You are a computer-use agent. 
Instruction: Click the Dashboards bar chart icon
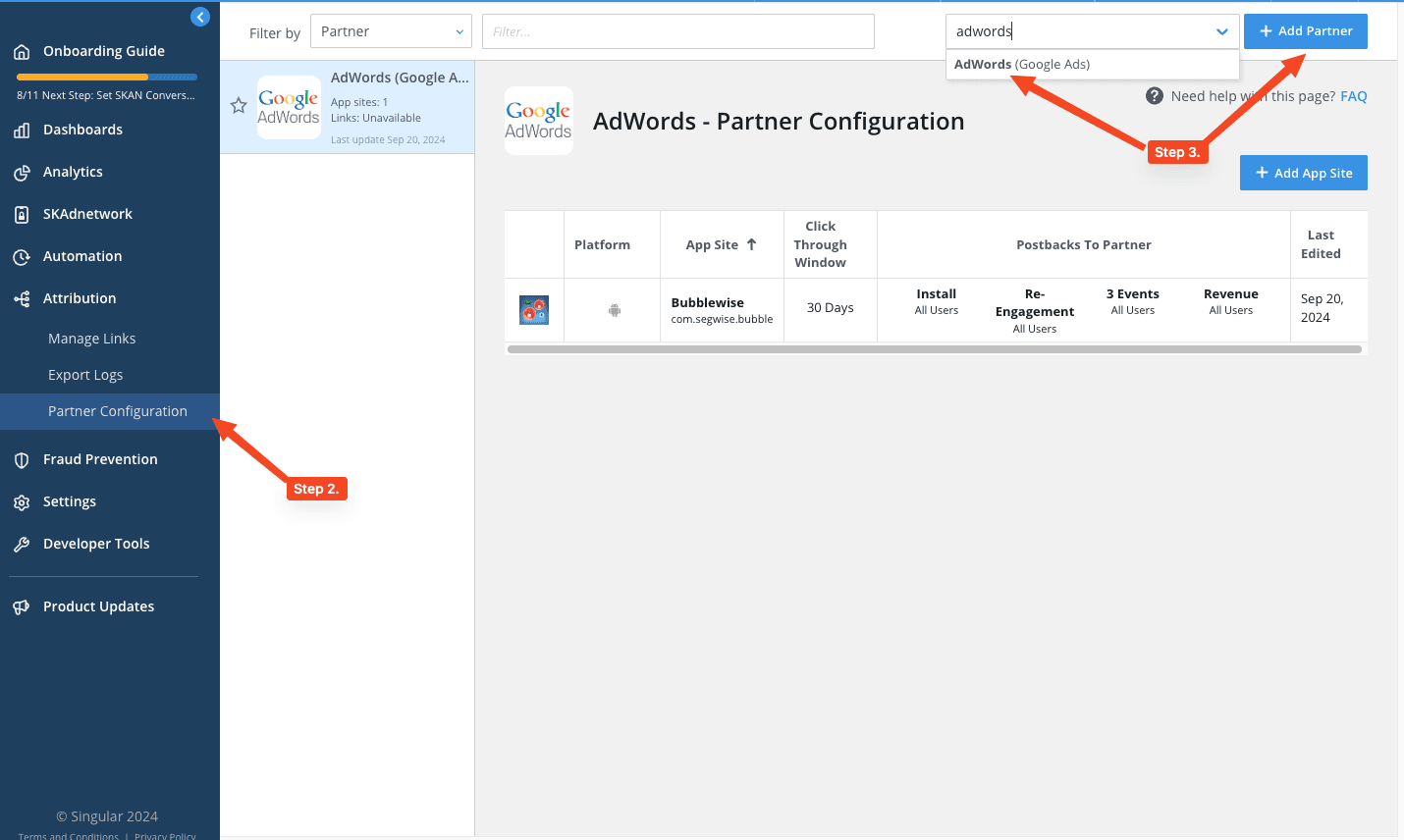[22, 131]
